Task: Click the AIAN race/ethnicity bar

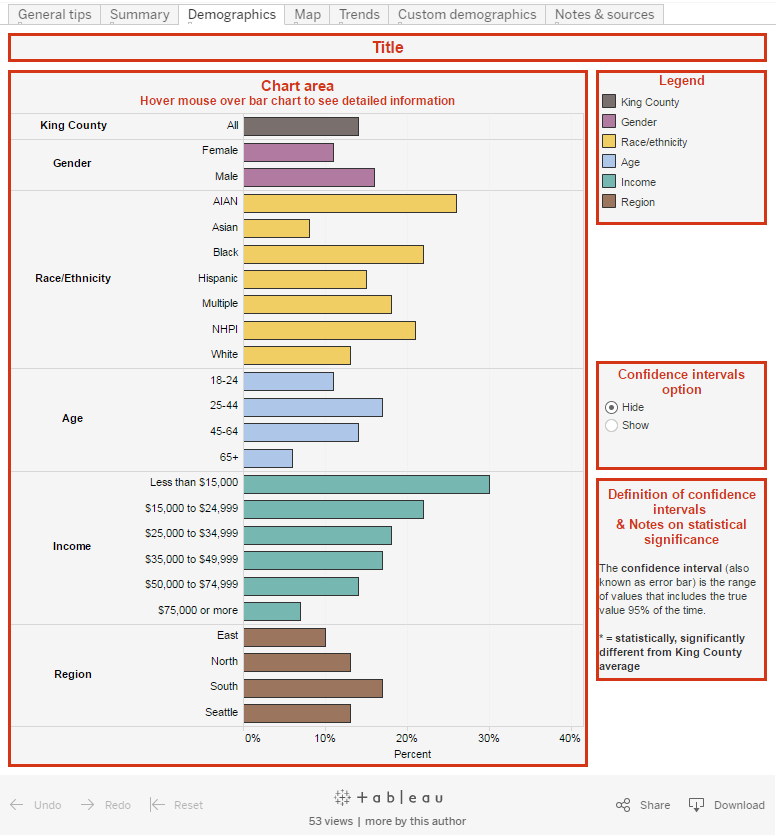Action: pos(349,203)
